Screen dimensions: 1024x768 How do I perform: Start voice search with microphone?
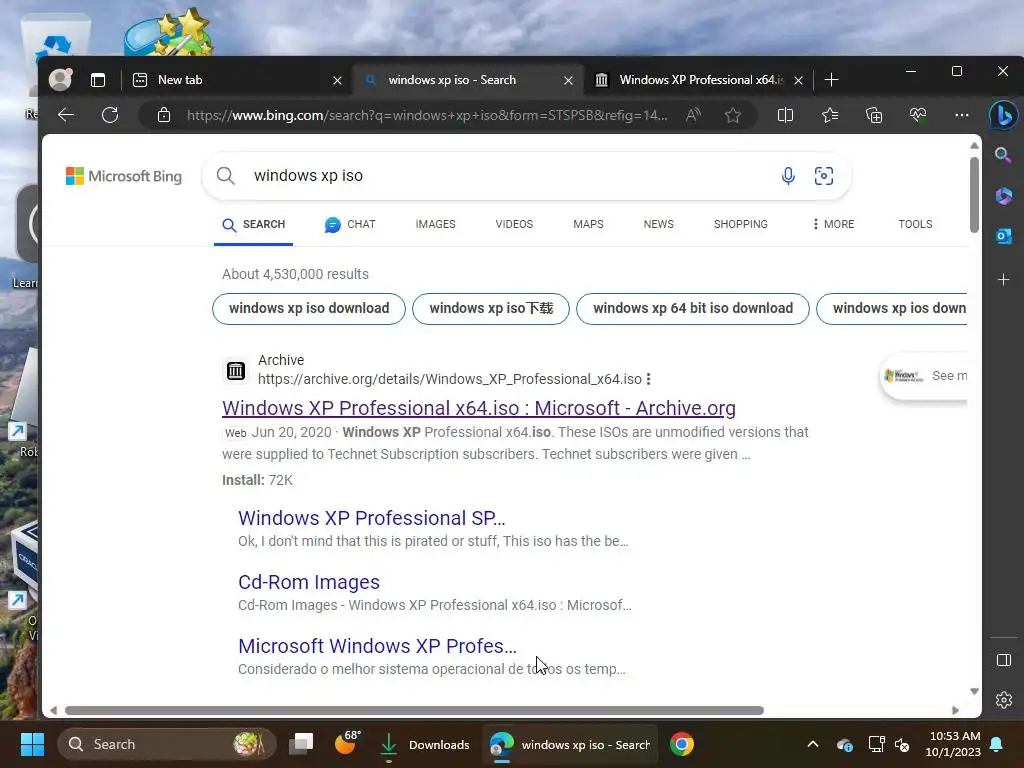pyautogui.click(x=788, y=176)
